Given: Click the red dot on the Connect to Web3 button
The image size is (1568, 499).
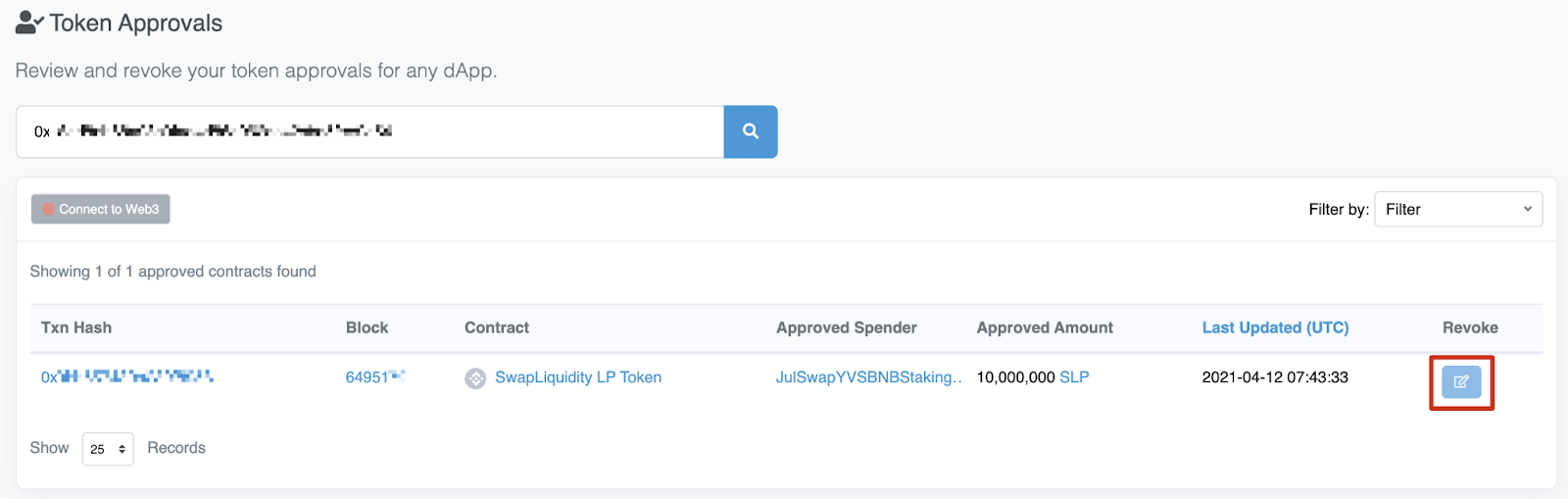Looking at the screenshot, I should (48, 209).
